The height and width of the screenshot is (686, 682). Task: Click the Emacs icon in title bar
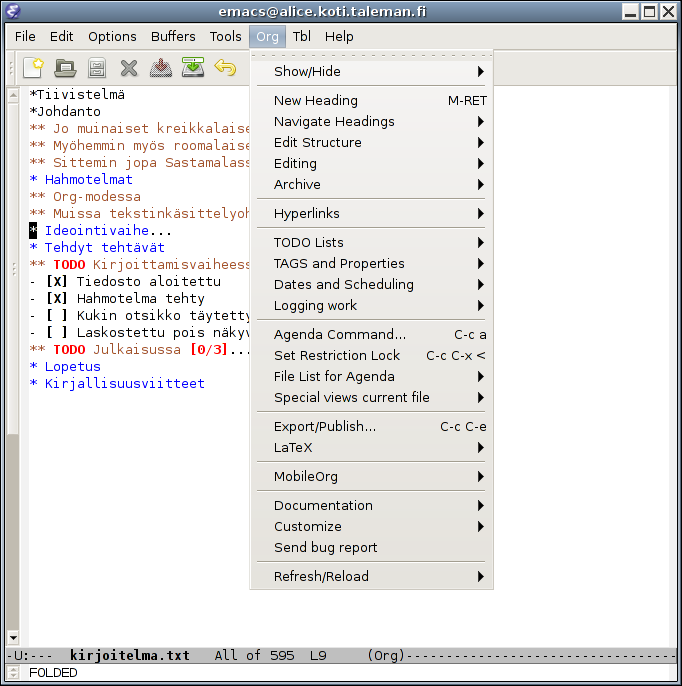click(13, 11)
